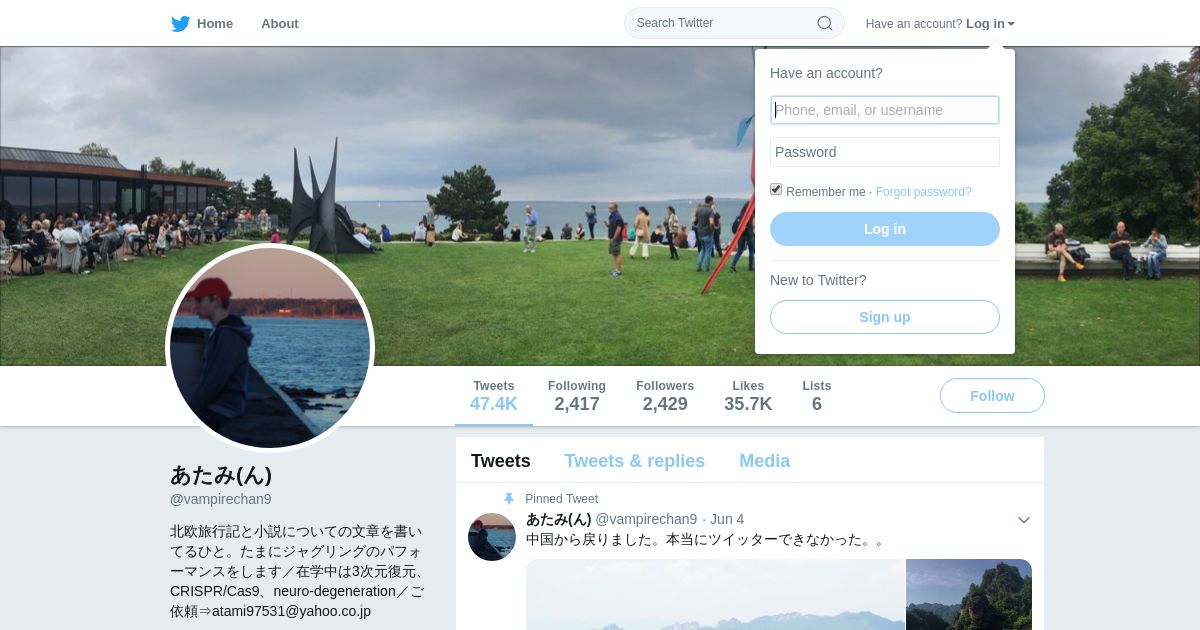Click the tweet author's @vampirechan9 handle
The width and height of the screenshot is (1200, 630).
coord(646,519)
